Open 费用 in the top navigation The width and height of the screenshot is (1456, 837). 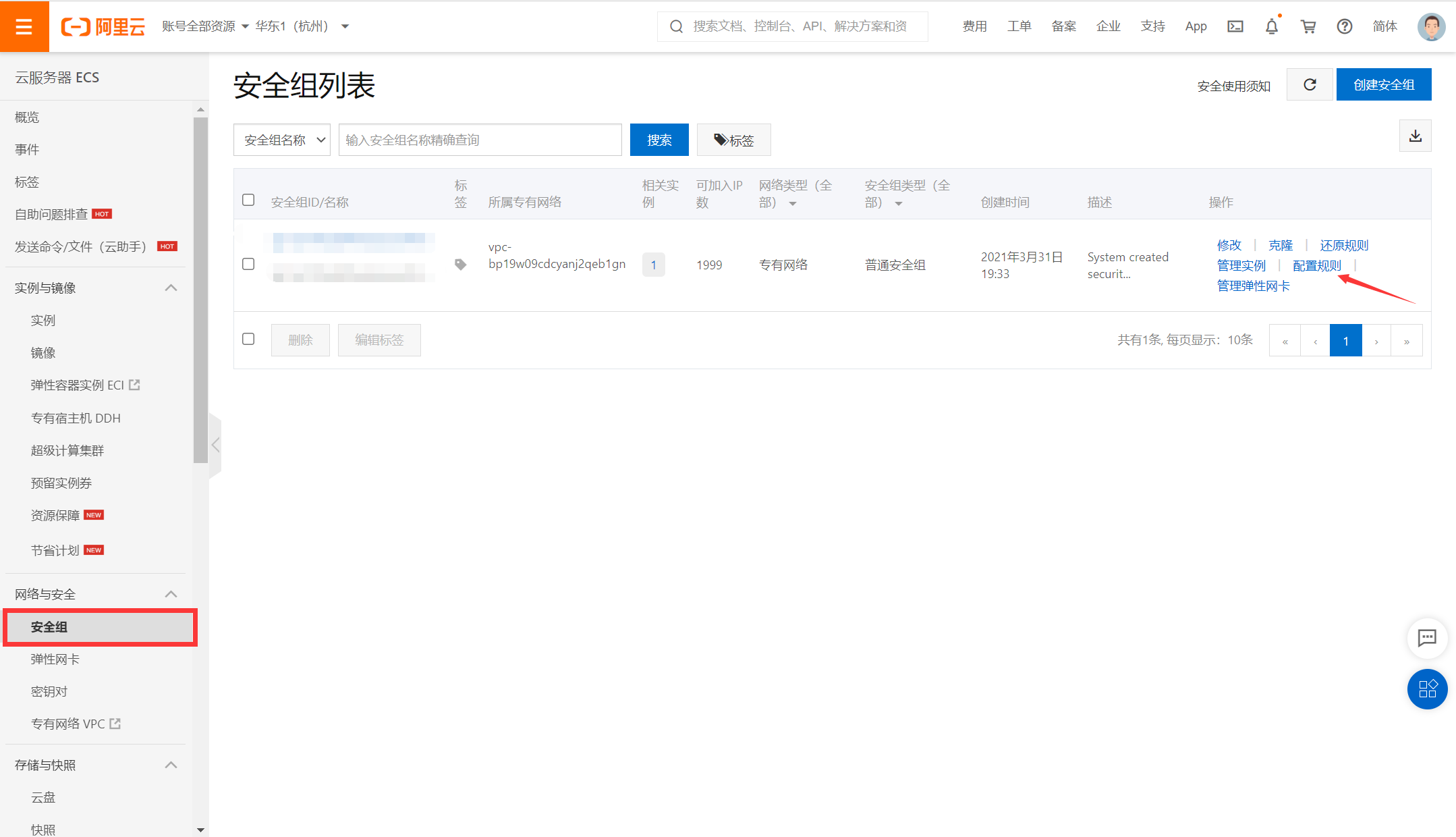974,26
